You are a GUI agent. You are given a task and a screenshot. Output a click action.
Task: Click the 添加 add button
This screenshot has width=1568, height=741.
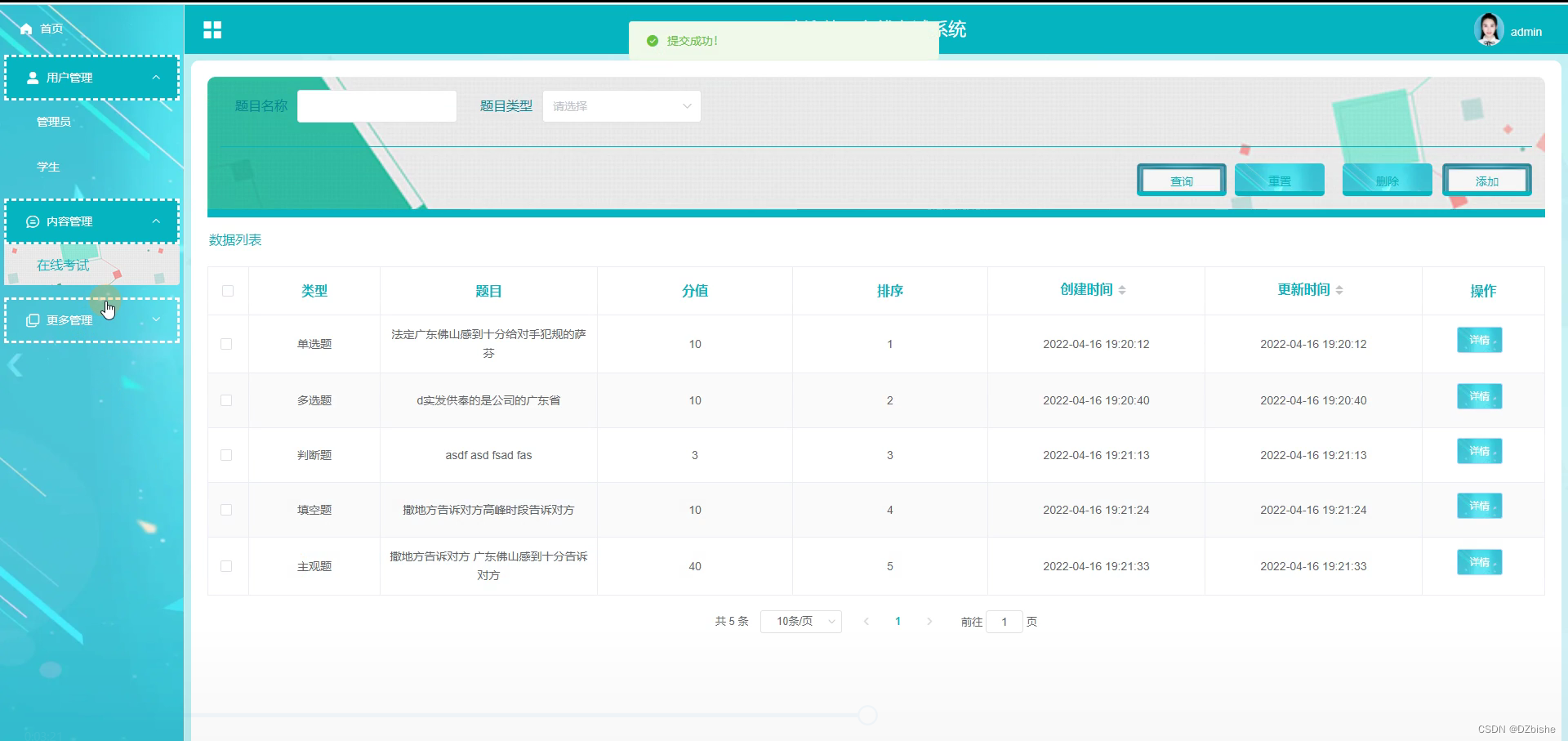point(1486,181)
